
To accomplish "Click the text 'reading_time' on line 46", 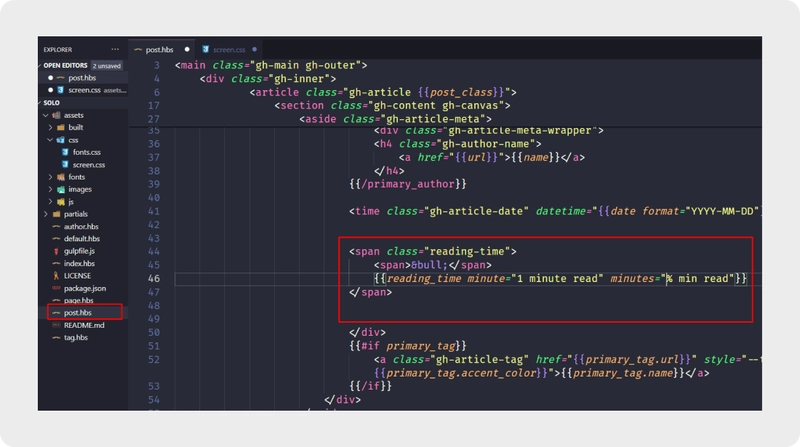I will [424, 279].
